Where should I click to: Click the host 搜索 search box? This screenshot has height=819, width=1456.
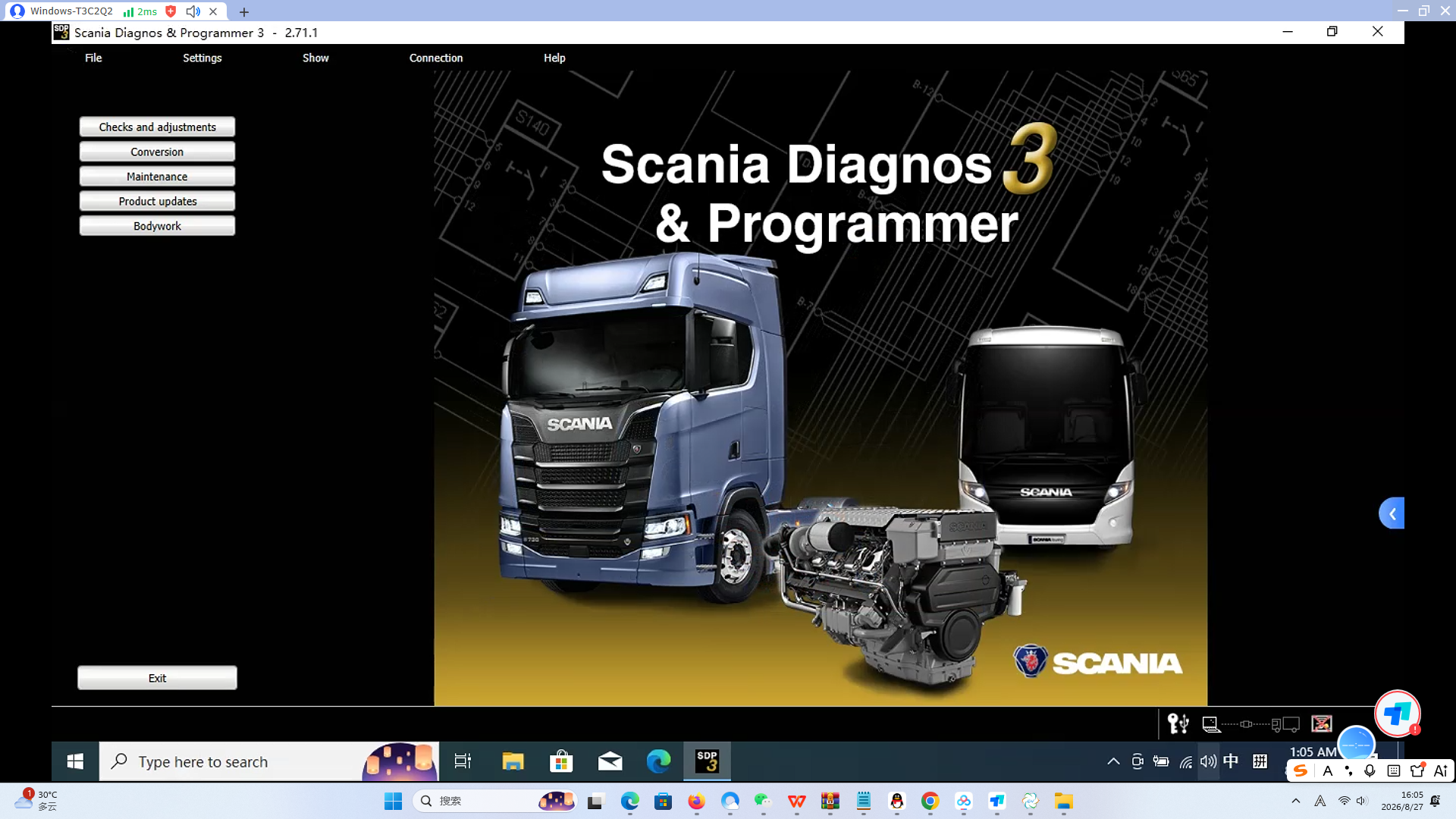click(494, 801)
